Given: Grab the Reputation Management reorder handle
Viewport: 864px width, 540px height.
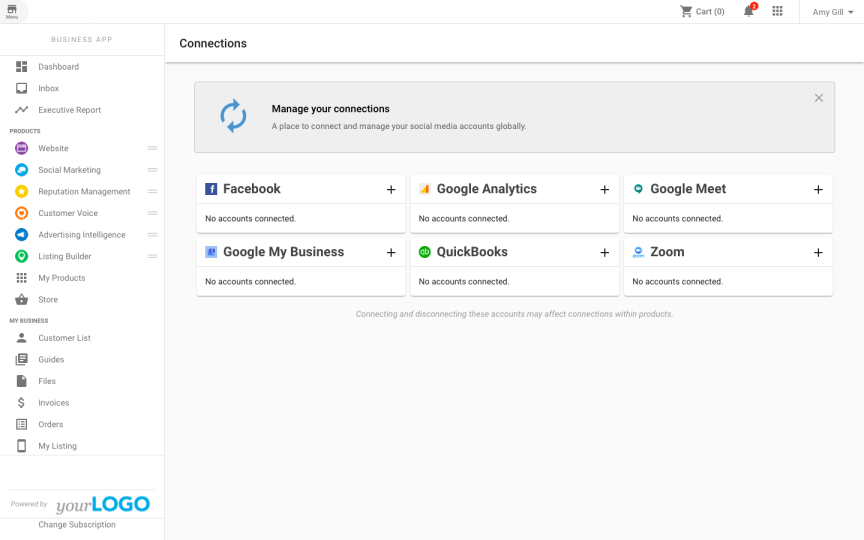Looking at the screenshot, I should coord(152,191).
